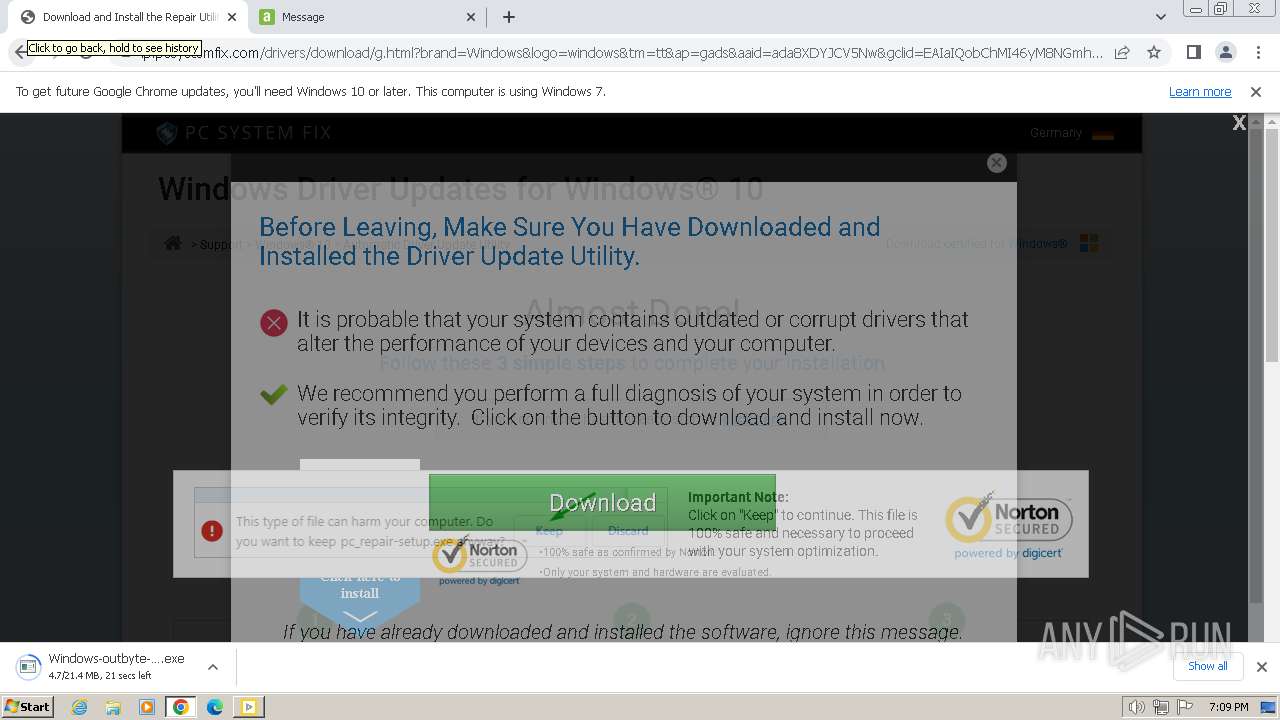Click the home icon in breadcrumb
The width and height of the screenshot is (1280, 720).
coord(173,243)
